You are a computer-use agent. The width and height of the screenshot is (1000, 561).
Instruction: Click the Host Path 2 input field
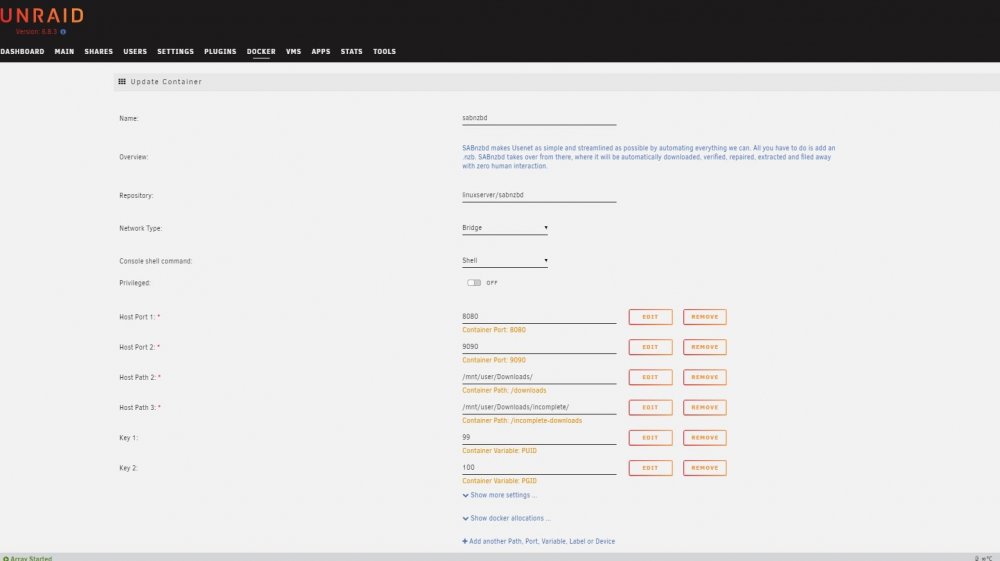539,377
